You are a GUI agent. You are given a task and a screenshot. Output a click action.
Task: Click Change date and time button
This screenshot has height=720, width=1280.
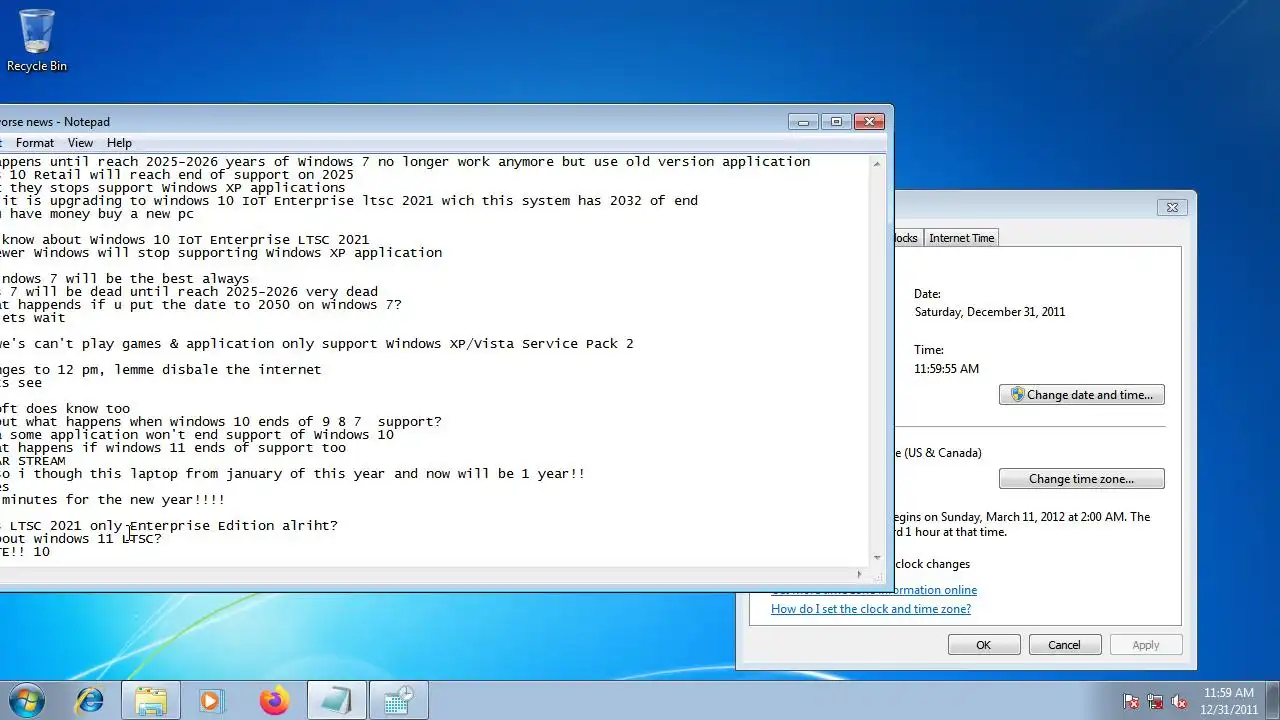coord(1081,395)
